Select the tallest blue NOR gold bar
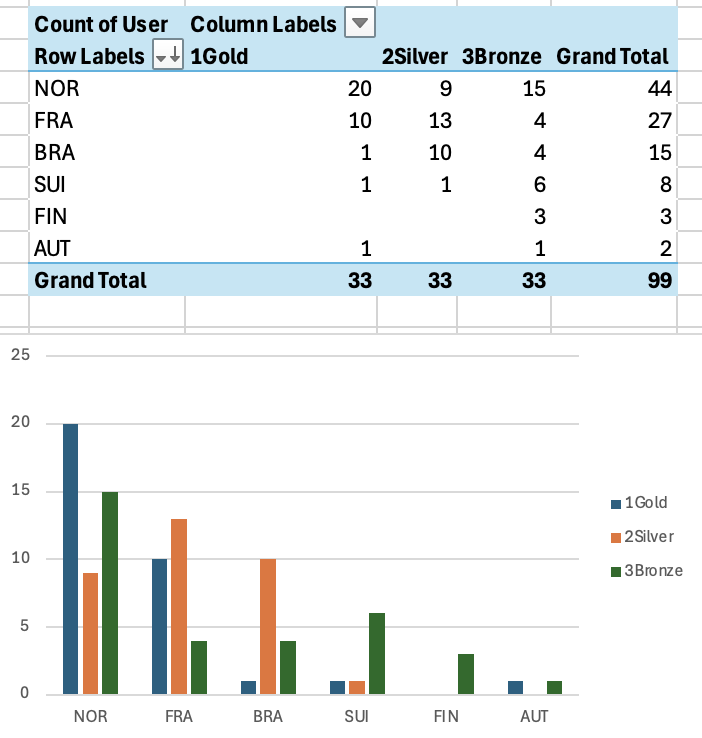Viewport: 702px width, 738px height. coord(70,558)
